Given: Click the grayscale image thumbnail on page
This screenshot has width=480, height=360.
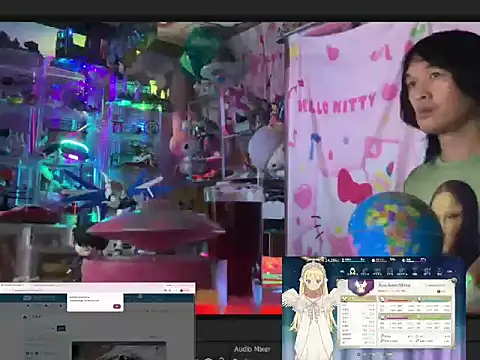Looking at the screenshot, I should click(119, 351).
